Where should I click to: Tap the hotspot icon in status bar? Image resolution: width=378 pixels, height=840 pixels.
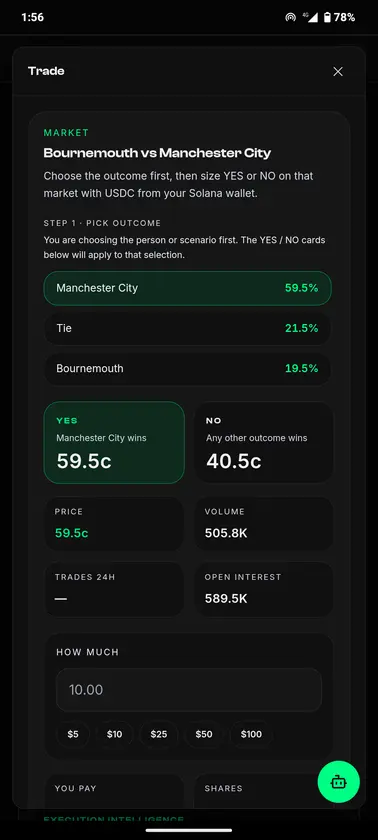coord(290,17)
